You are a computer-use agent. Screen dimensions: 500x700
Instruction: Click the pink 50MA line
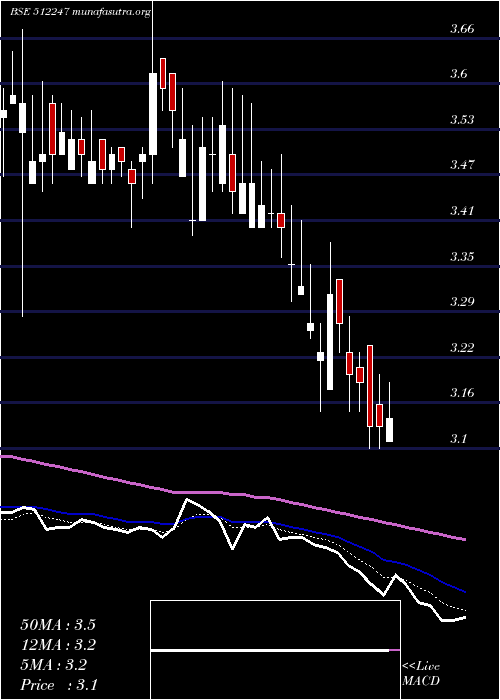pyautogui.click(x=232, y=494)
